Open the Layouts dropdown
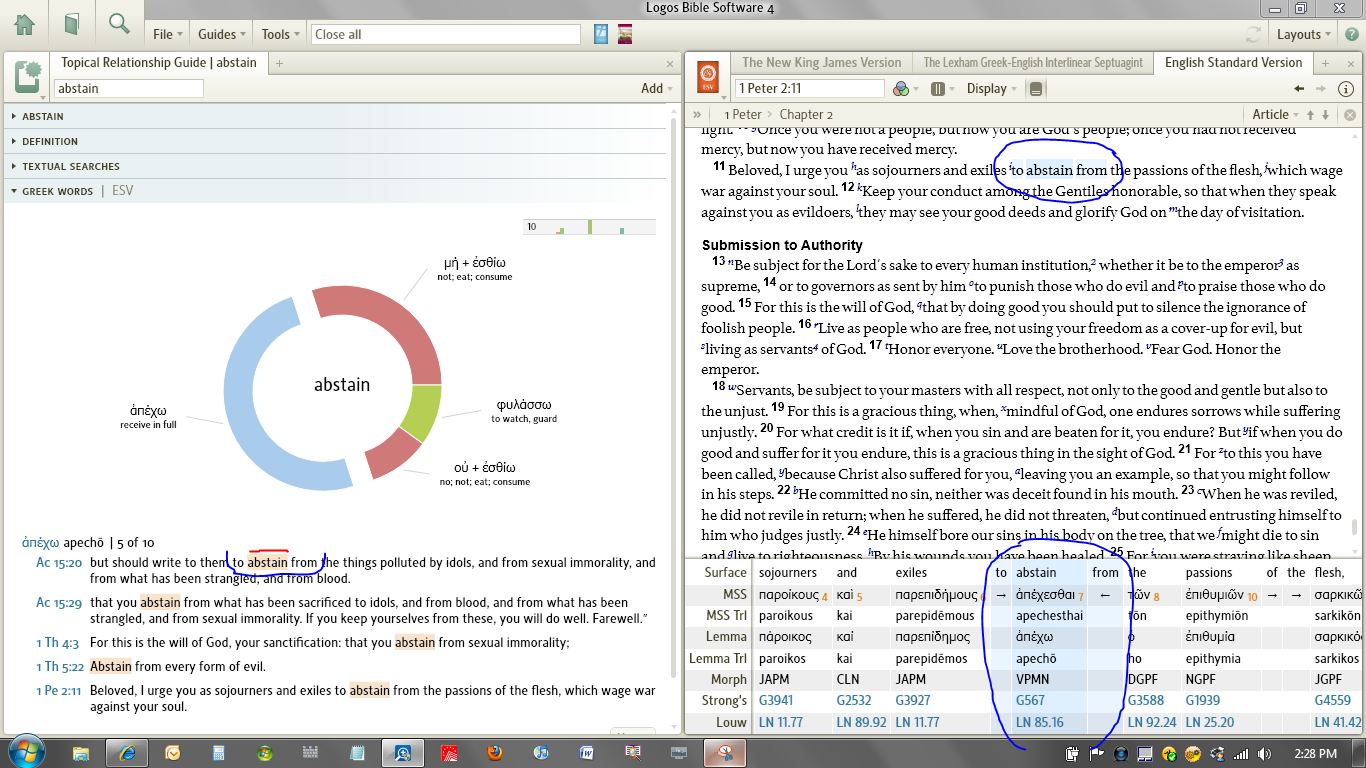The image size is (1366, 768). click(x=1304, y=34)
